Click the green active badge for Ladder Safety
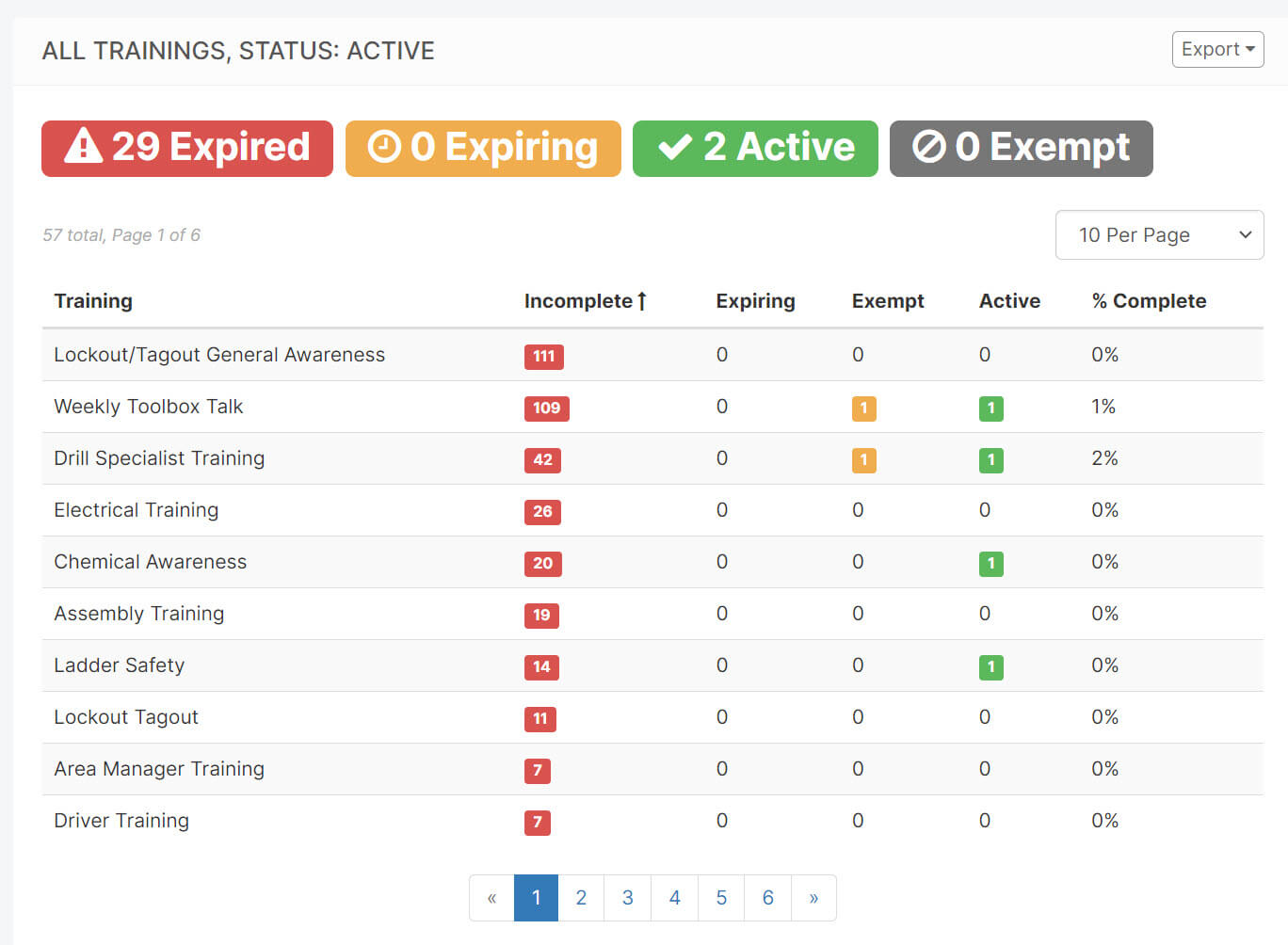The height and width of the screenshot is (945, 1288). click(x=990, y=667)
